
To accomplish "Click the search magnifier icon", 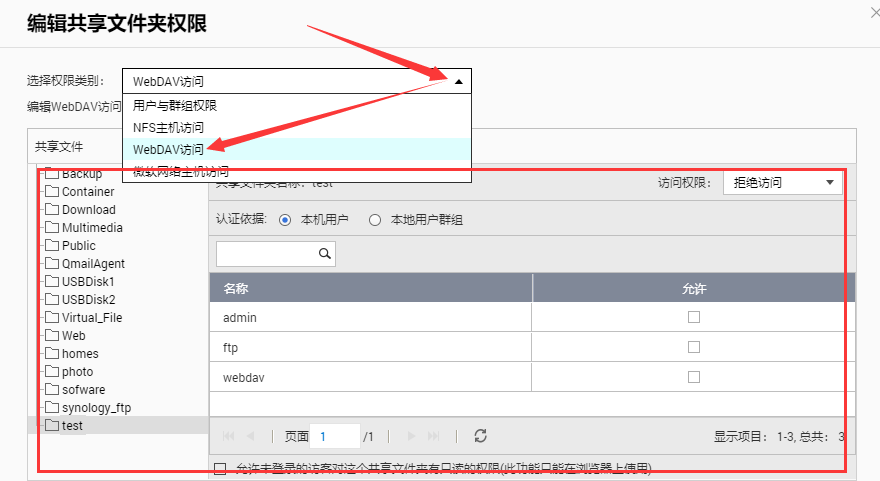I will coord(324,254).
